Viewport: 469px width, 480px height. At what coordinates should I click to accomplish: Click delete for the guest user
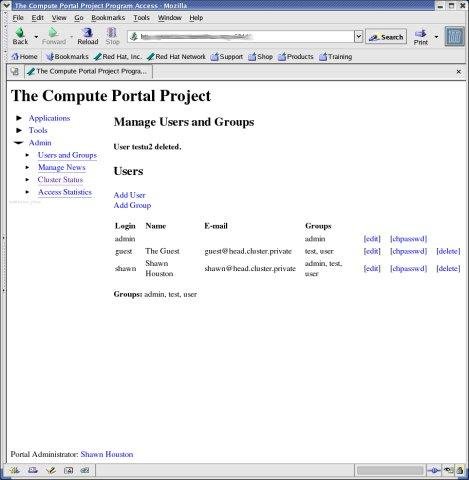point(448,251)
